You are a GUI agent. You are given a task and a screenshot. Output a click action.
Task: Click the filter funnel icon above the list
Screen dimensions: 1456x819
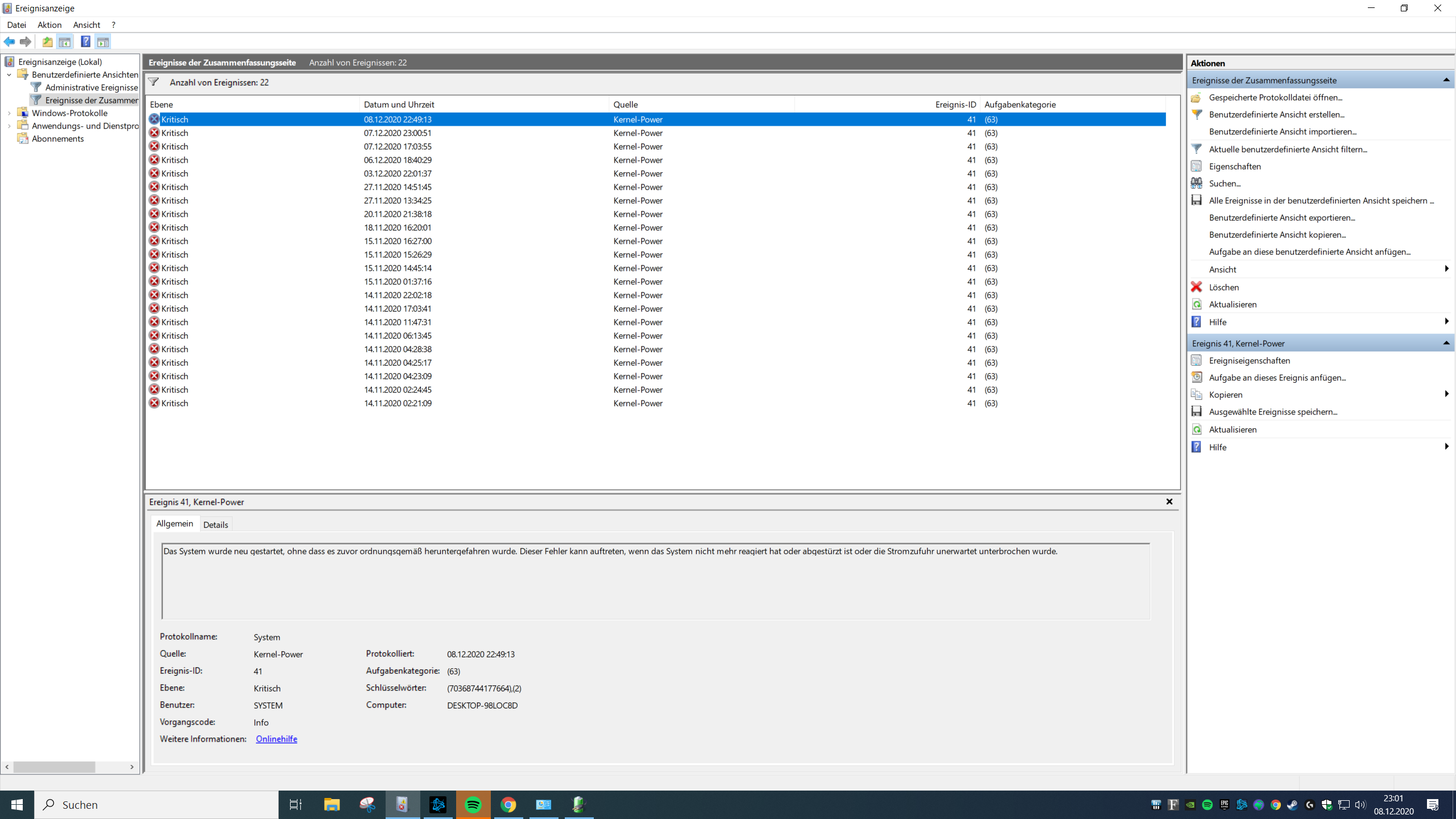tap(154, 82)
